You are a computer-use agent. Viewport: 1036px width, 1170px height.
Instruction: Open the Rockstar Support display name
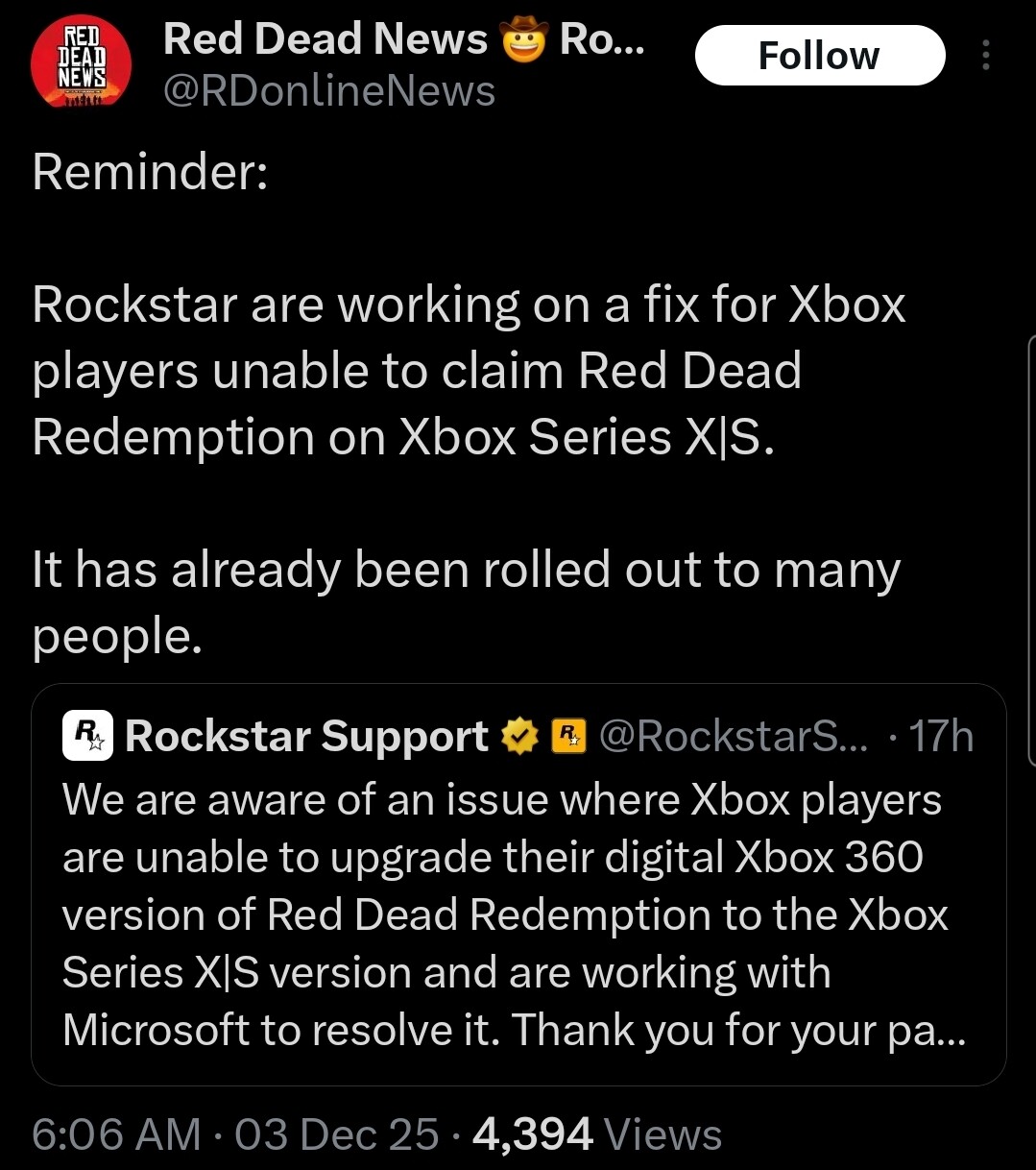click(307, 737)
